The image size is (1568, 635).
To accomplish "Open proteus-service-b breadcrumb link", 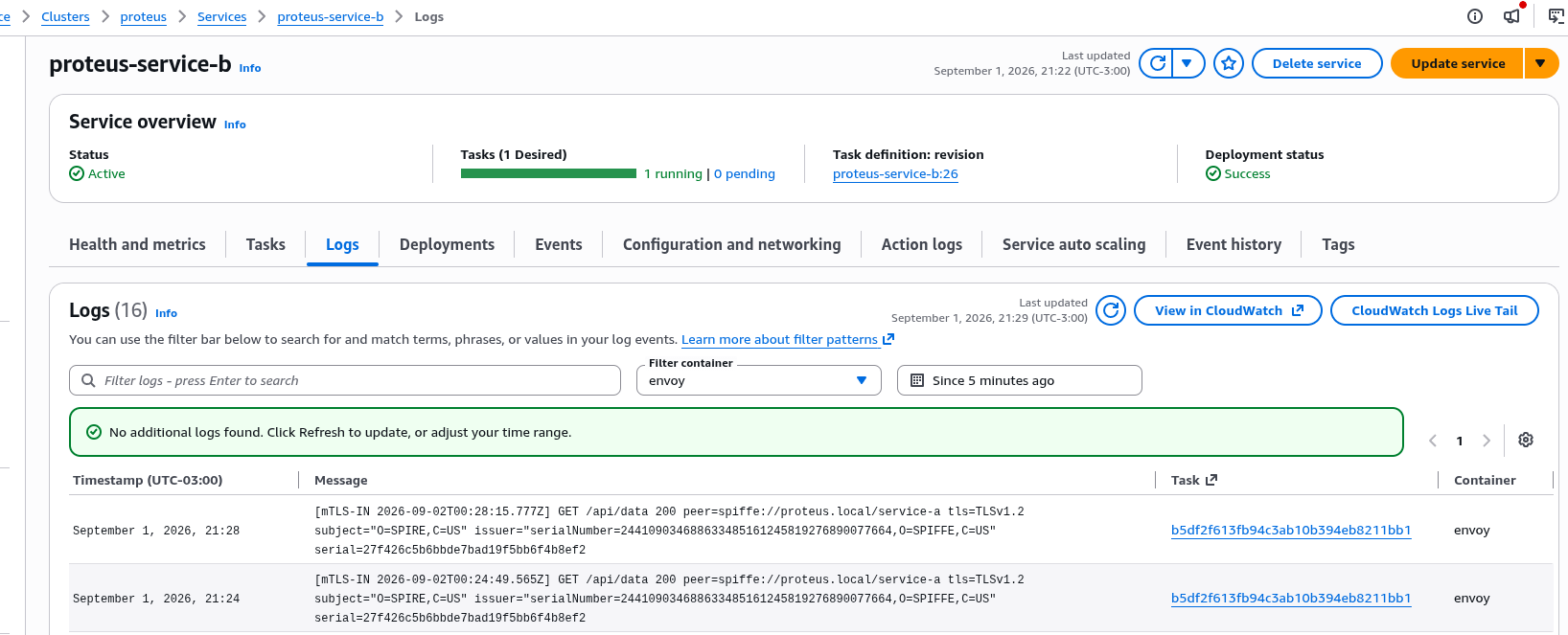I will (x=330, y=16).
